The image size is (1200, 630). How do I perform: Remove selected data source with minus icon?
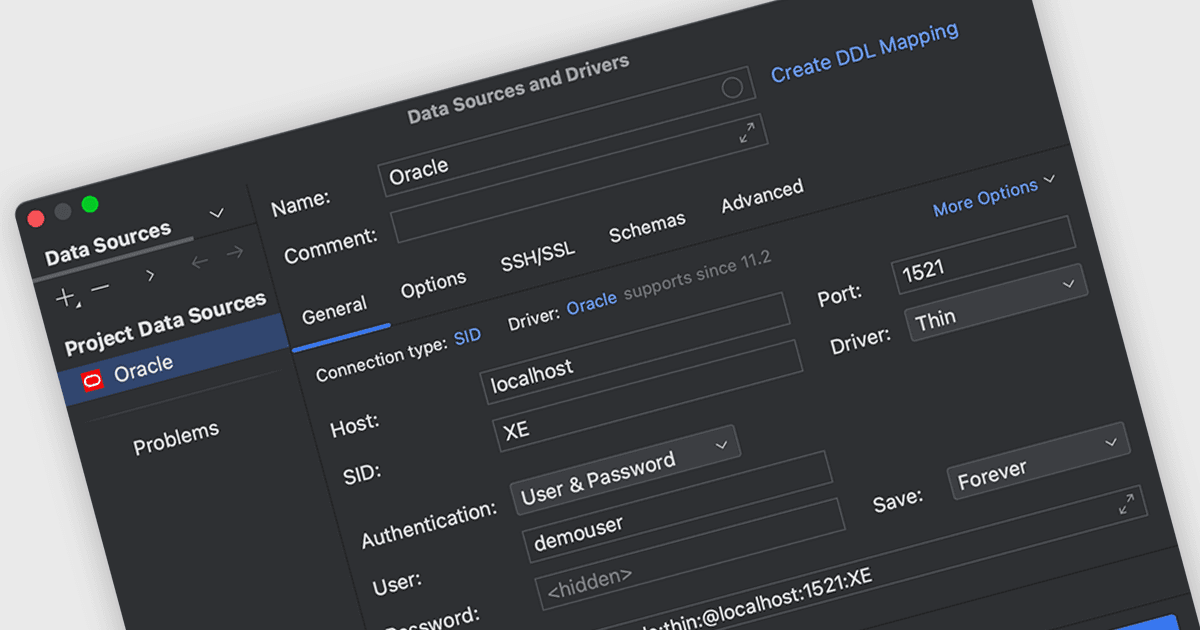pos(100,289)
